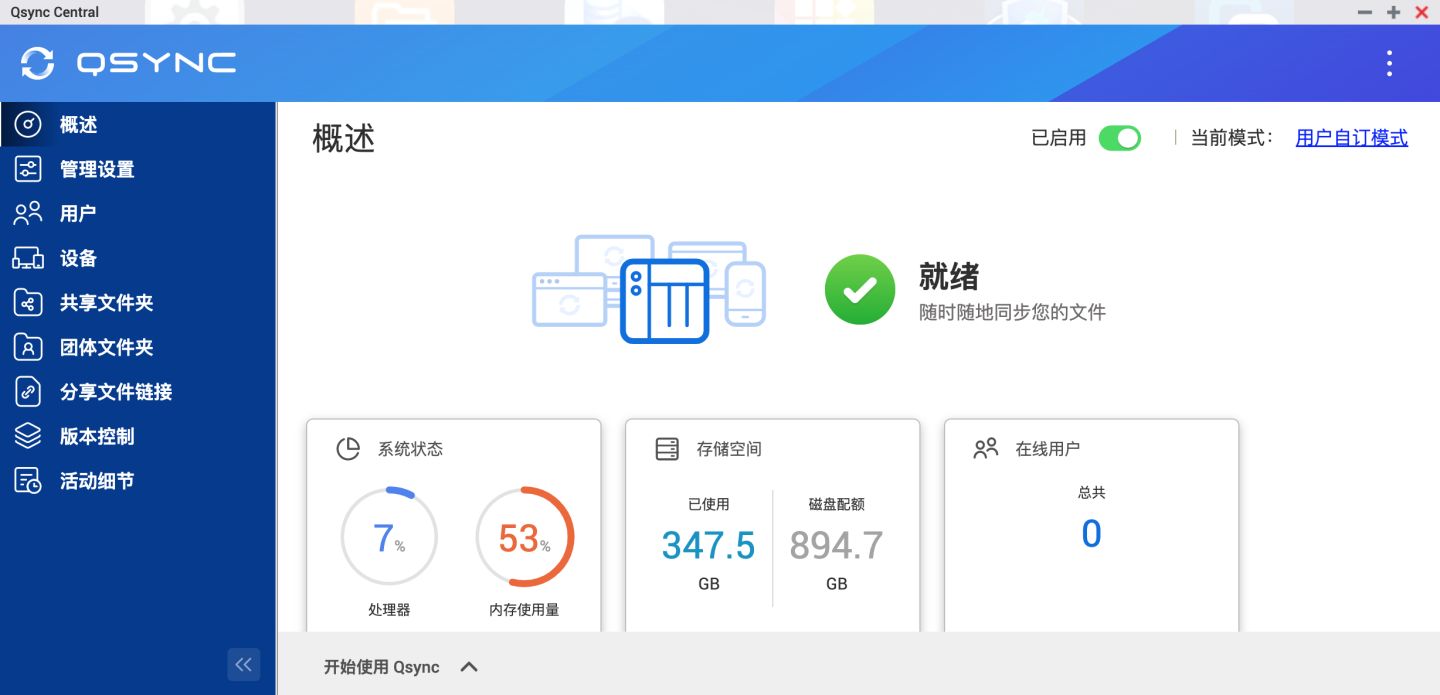Open the three-dot menu in top right
The image size is (1440, 695).
coord(1389,62)
